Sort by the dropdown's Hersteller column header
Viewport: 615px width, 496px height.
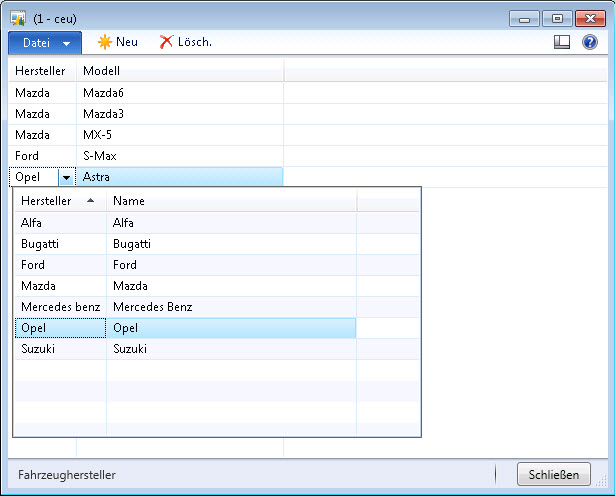coord(59,201)
